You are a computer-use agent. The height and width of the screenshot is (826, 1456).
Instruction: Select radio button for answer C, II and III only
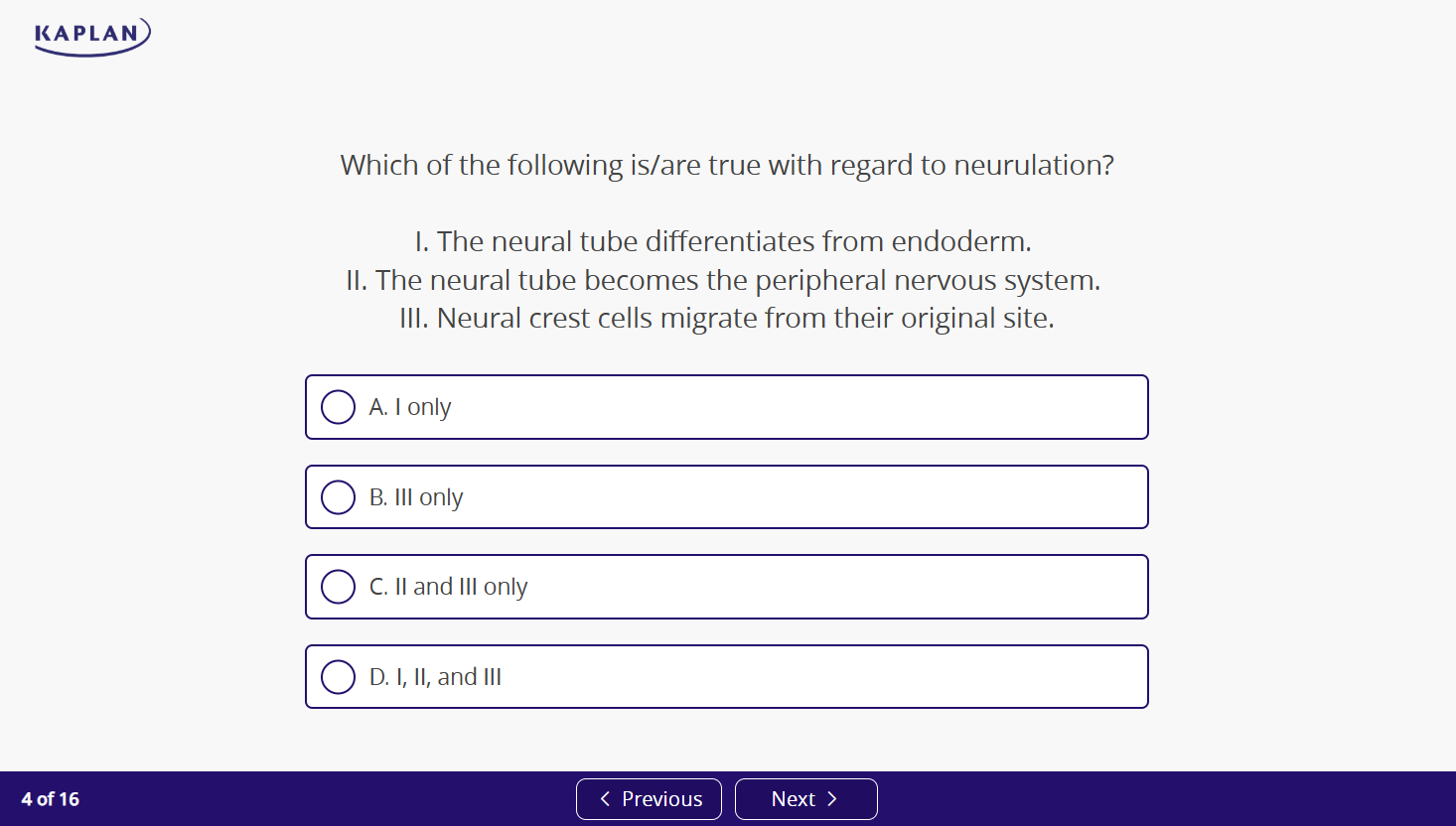point(338,587)
